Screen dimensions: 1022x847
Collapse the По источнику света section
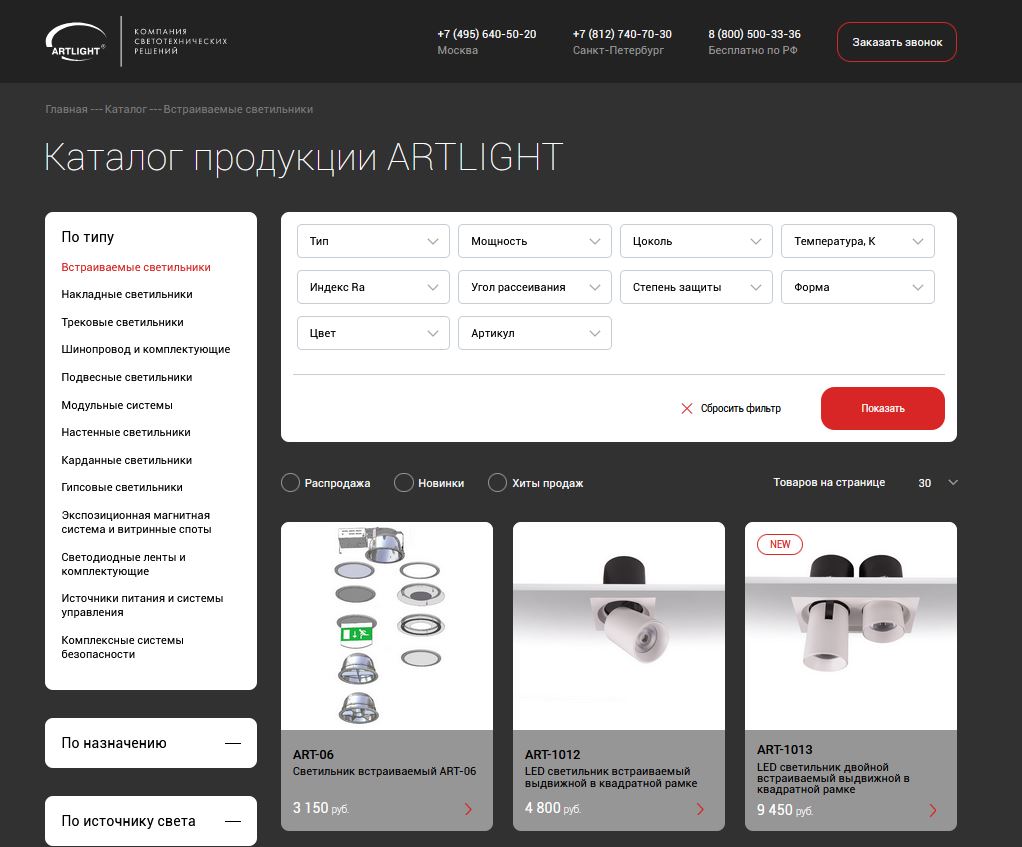(x=233, y=822)
